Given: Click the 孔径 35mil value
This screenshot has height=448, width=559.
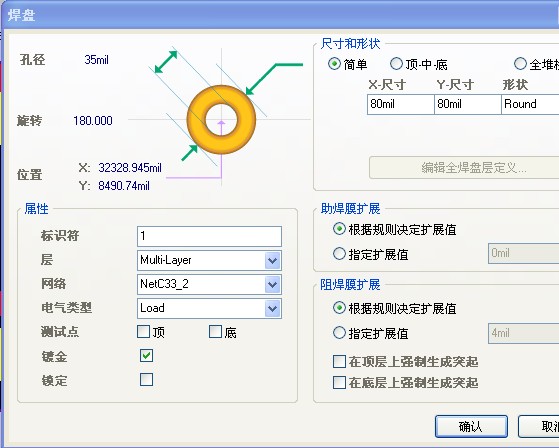Looking at the screenshot, I should tap(96, 60).
